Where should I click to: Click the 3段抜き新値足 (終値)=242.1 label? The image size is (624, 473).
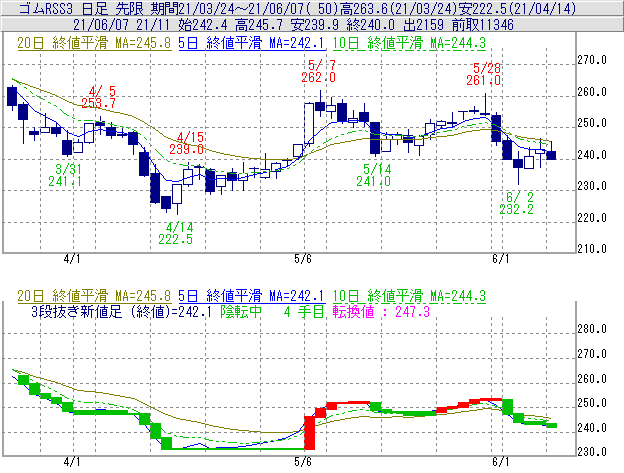(121, 311)
